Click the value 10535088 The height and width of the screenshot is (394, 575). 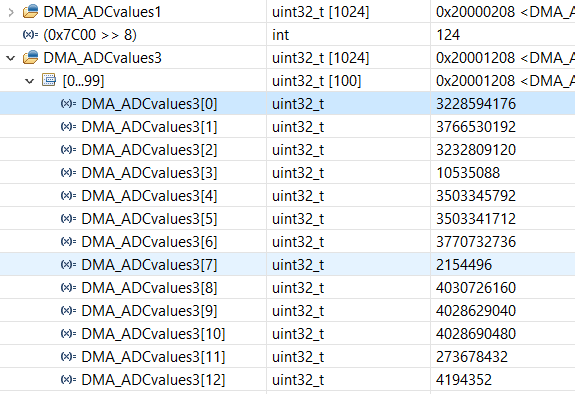click(x=468, y=173)
